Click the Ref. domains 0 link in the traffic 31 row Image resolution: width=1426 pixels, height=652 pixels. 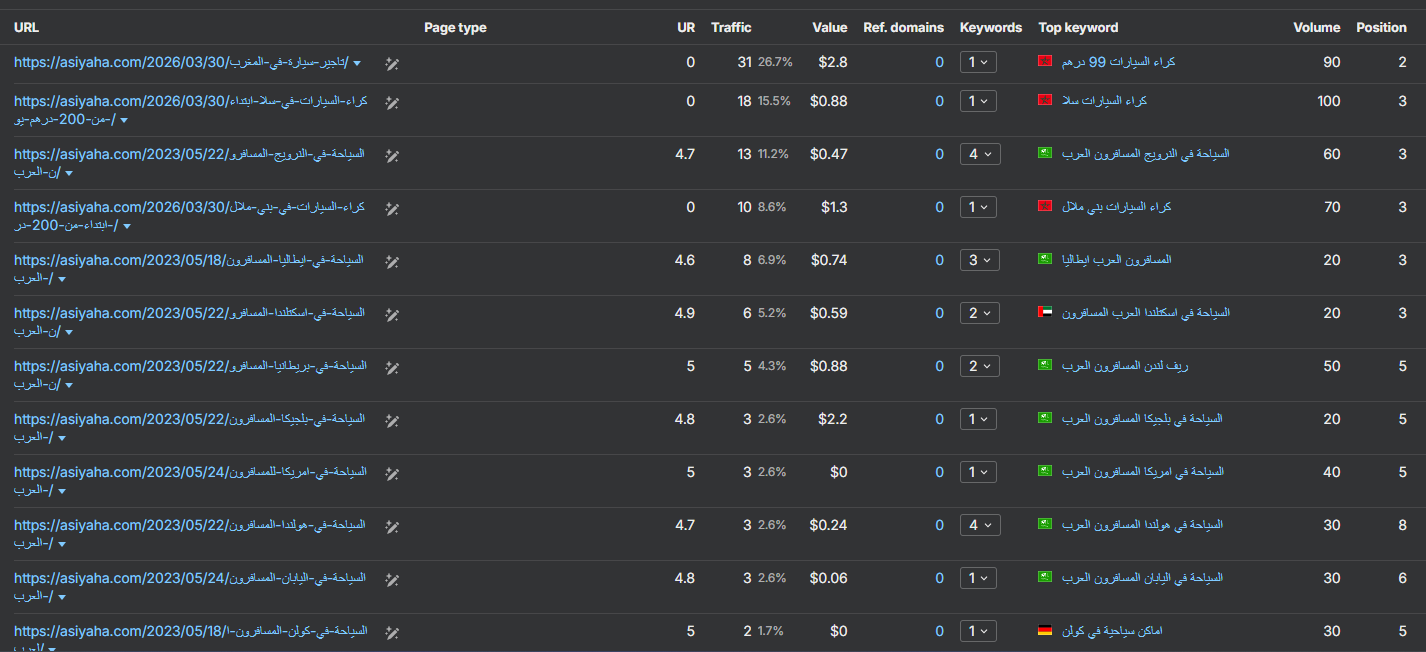pos(939,62)
